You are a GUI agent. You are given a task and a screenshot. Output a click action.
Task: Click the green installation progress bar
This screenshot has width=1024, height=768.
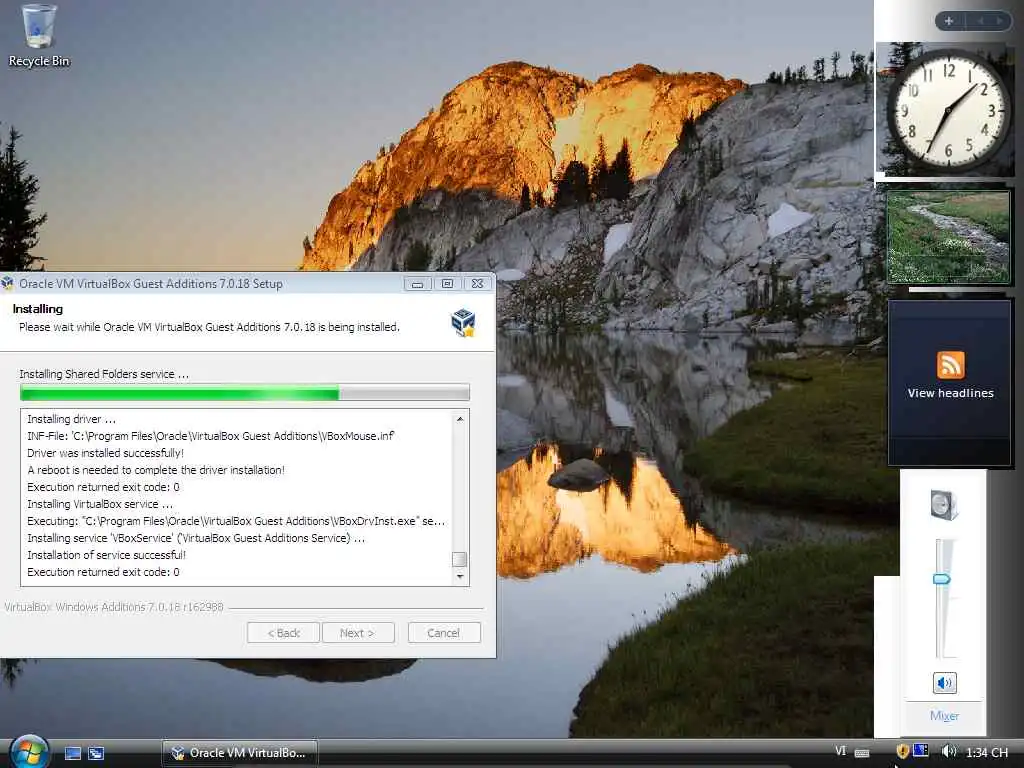245,392
